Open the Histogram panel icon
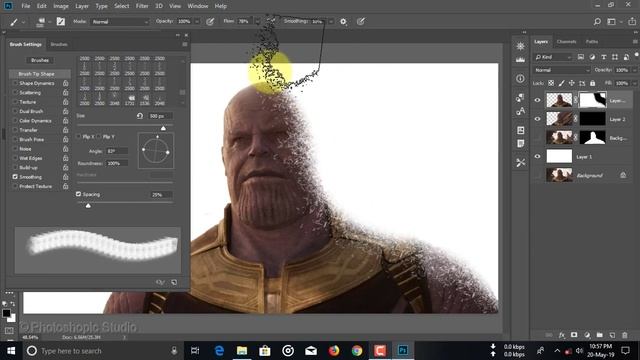 [x=520, y=60]
